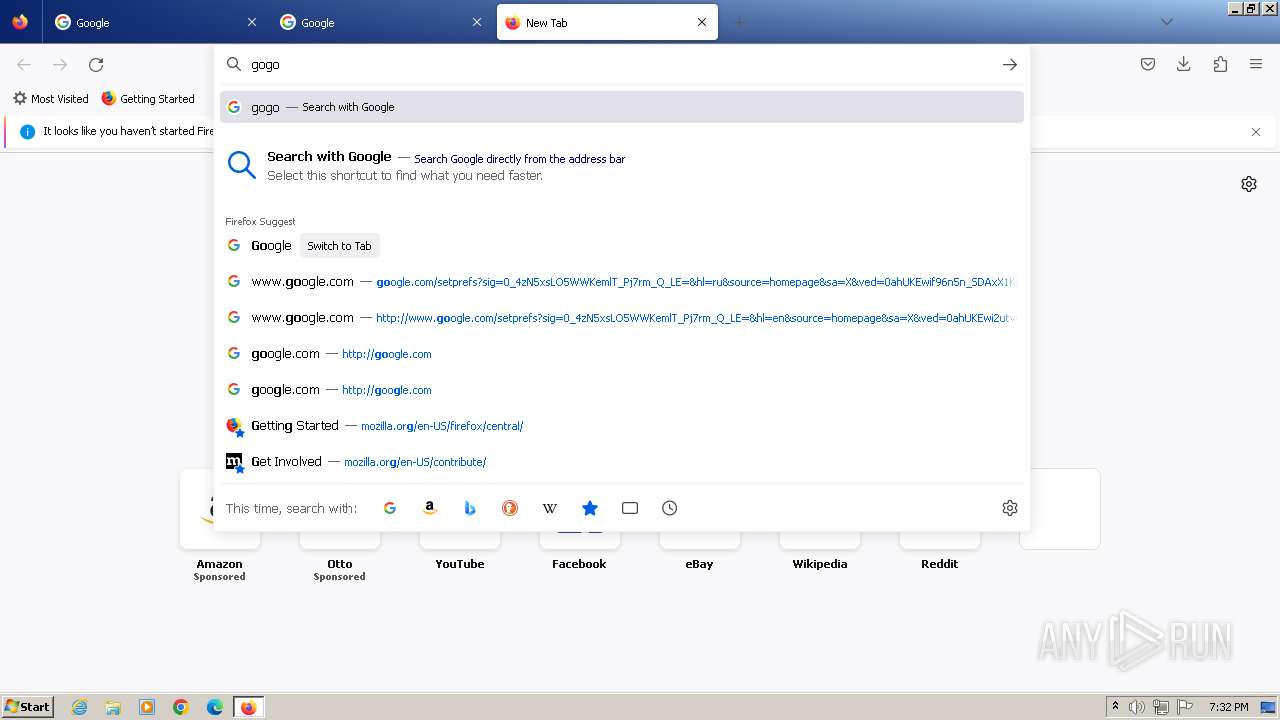Image resolution: width=1280 pixels, height=720 pixels.
Task: Search this time with Bing
Action: [470, 508]
